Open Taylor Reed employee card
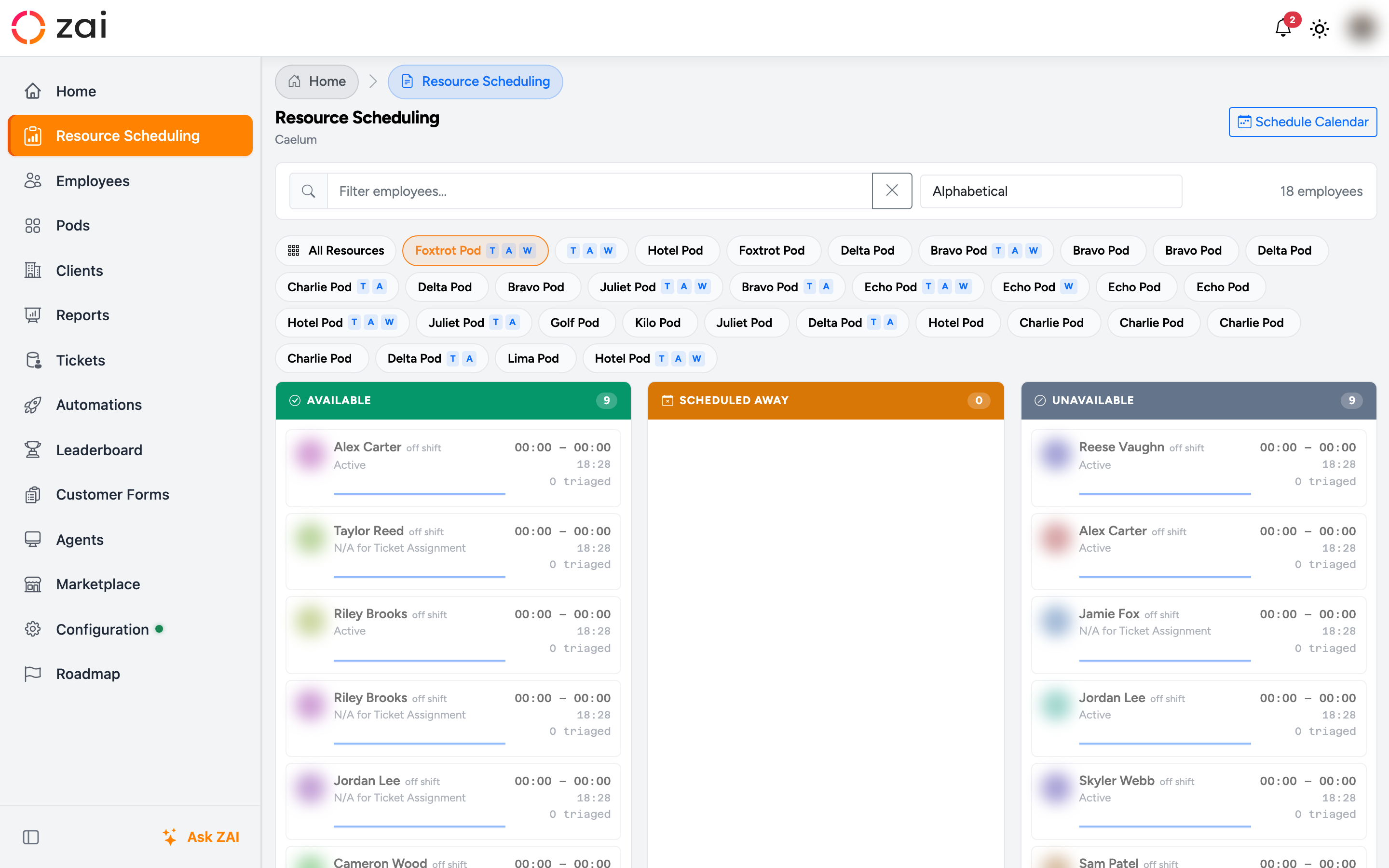This screenshot has height=868, width=1389. point(453,551)
